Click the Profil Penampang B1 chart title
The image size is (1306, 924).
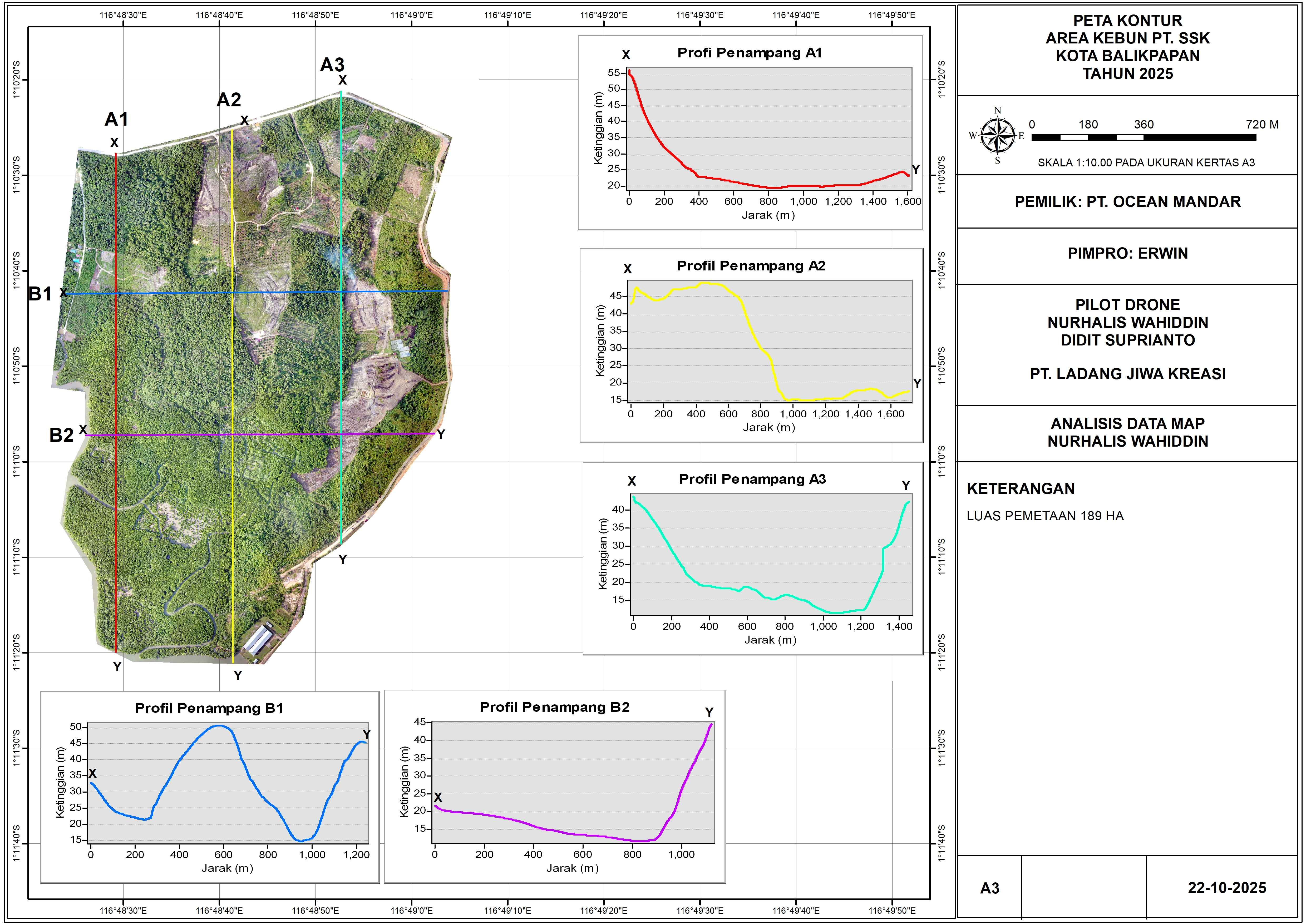point(209,708)
